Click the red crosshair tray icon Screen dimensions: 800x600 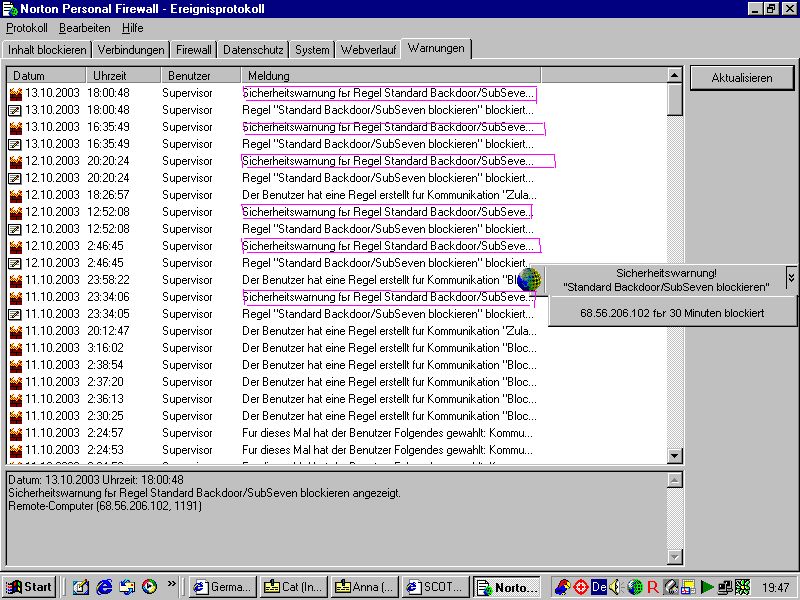(x=581, y=587)
